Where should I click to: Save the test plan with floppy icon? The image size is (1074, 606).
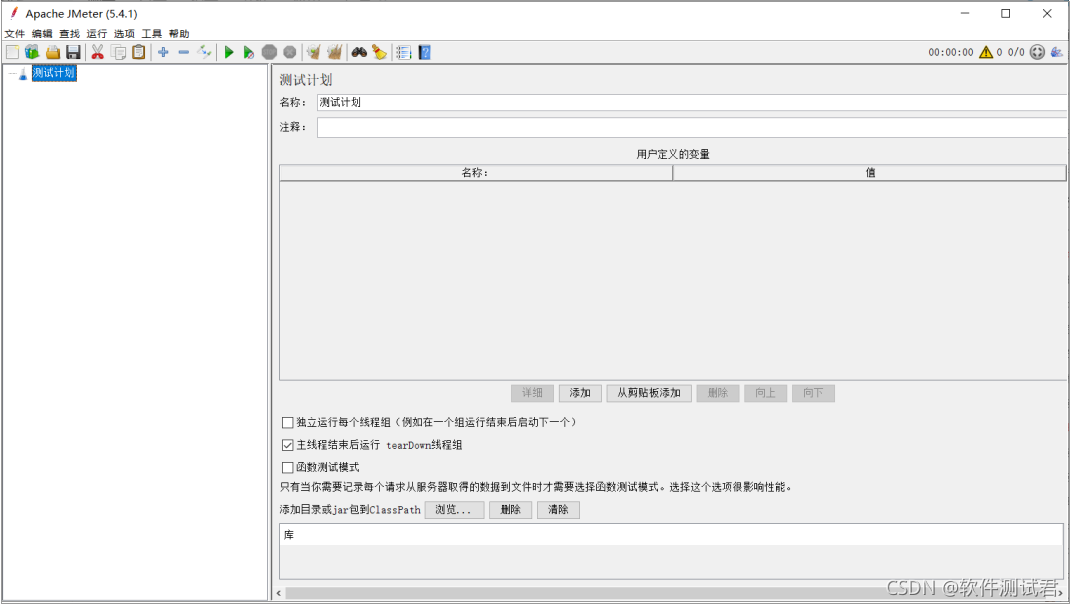coord(73,52)
